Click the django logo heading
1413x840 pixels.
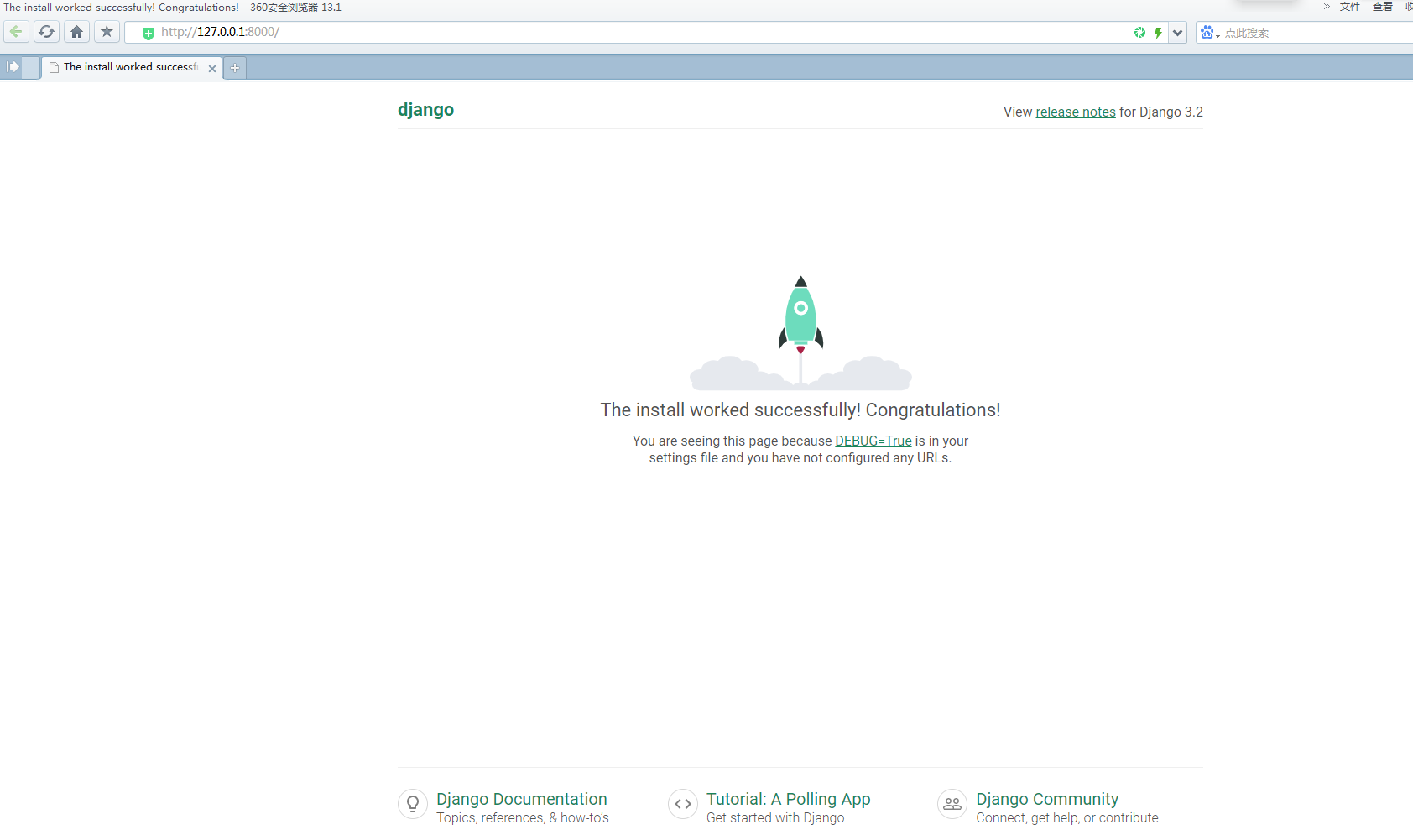point(425,110)
